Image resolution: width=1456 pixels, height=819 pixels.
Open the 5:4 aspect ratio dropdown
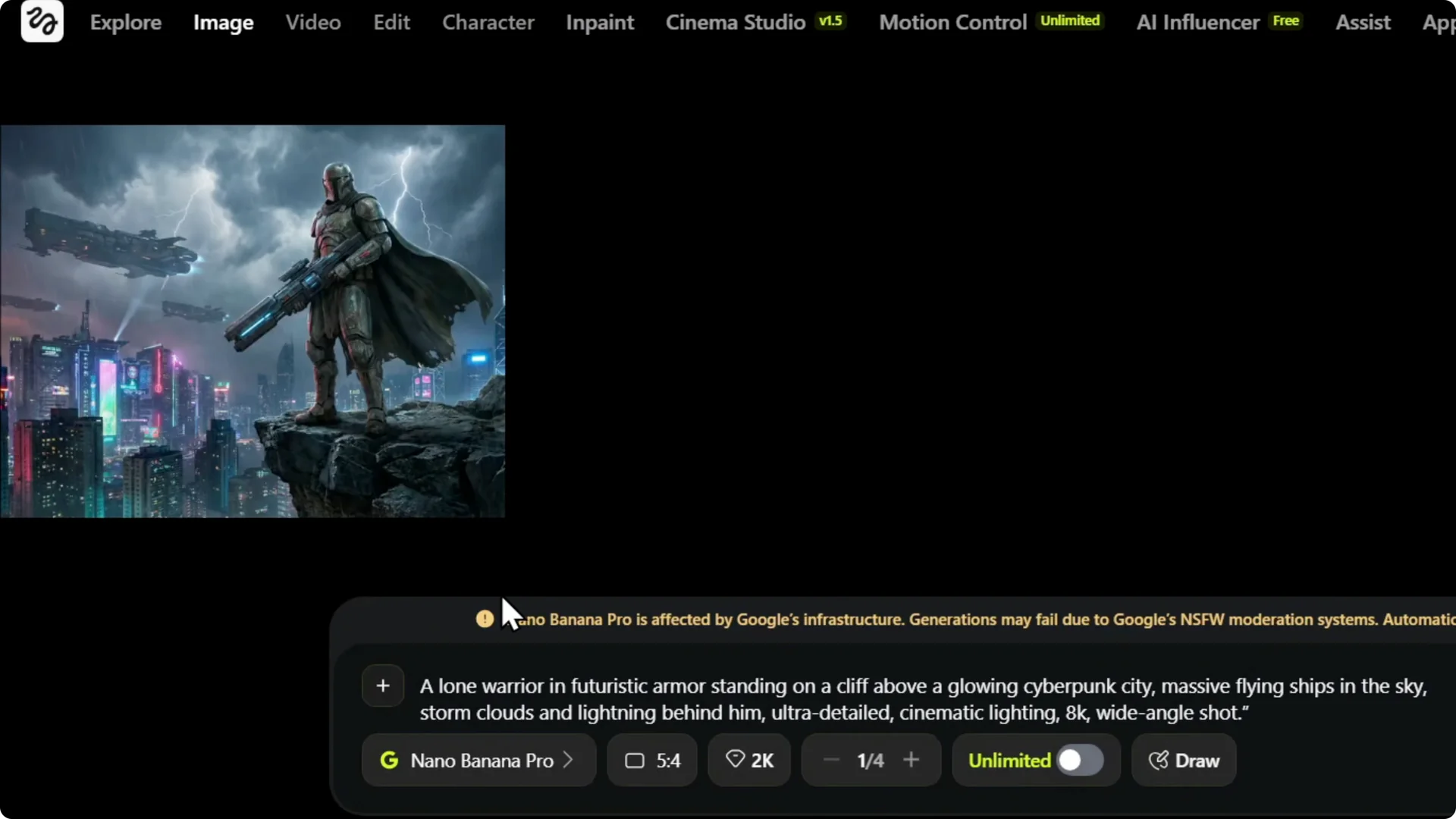(x=651, y=761)
